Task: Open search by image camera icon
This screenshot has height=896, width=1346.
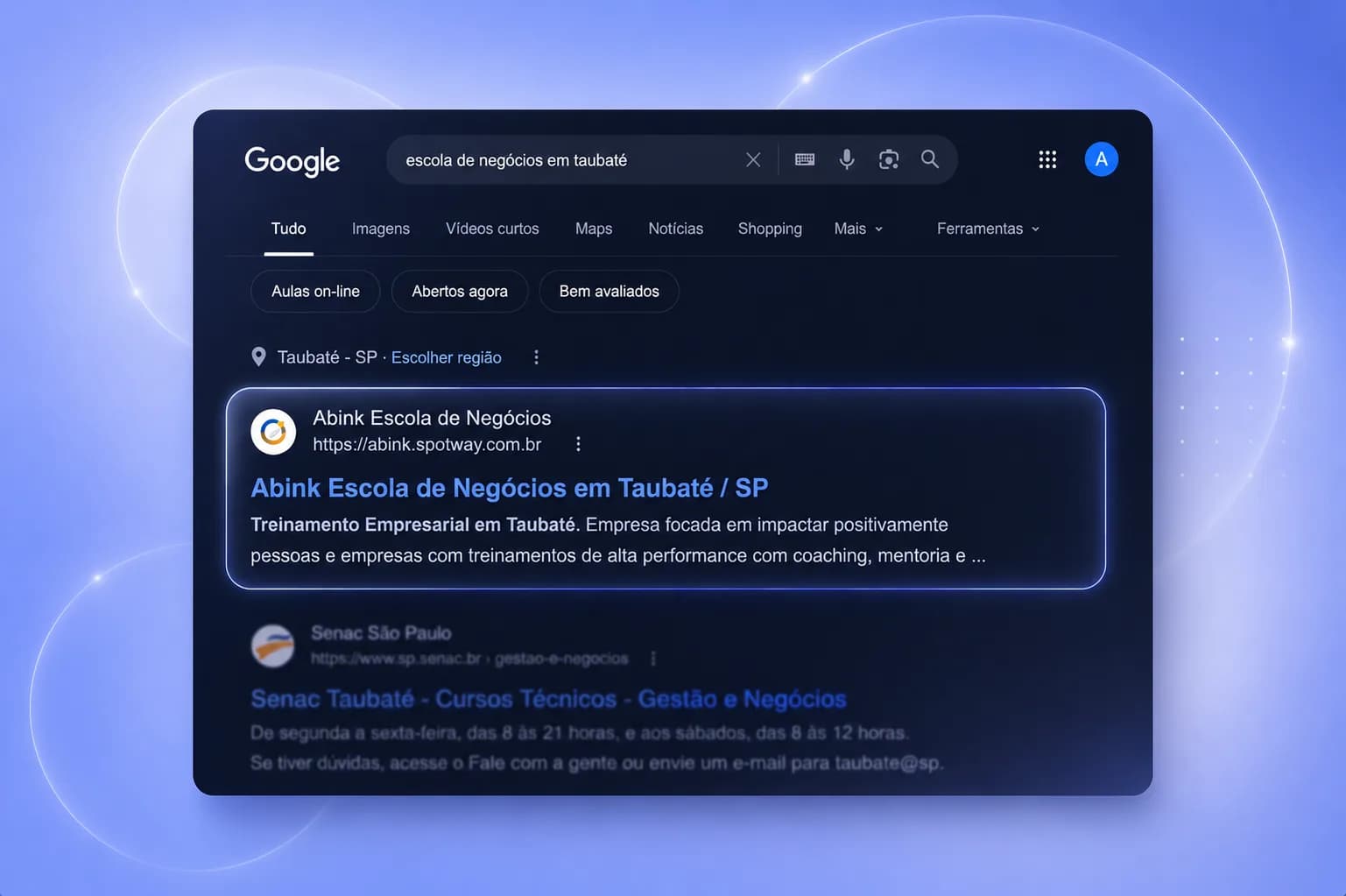Action: [x=889, y=159]
